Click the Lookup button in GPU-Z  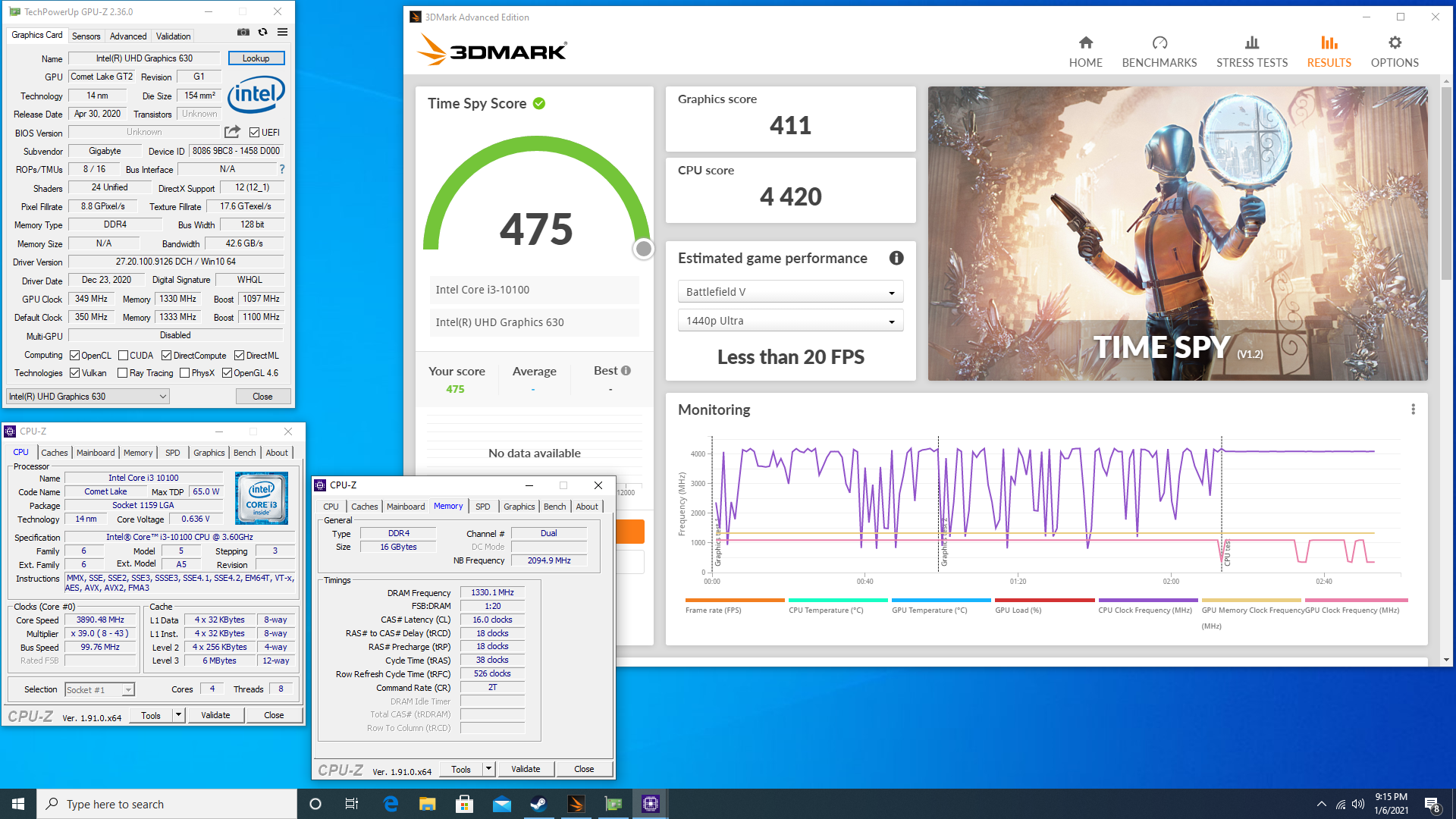[x=256, y=58]
